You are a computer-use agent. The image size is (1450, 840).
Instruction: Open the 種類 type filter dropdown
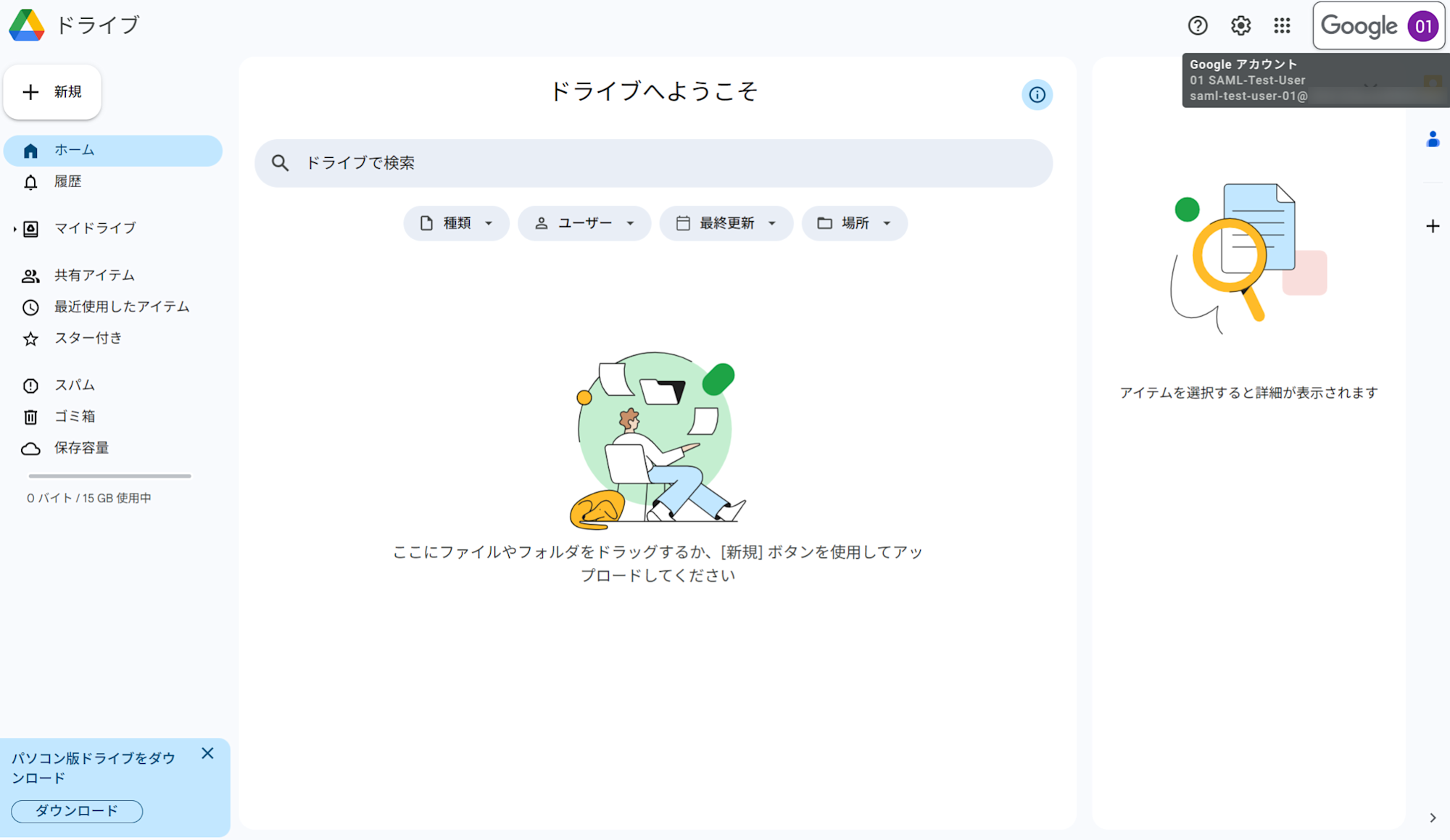(456, 223)
